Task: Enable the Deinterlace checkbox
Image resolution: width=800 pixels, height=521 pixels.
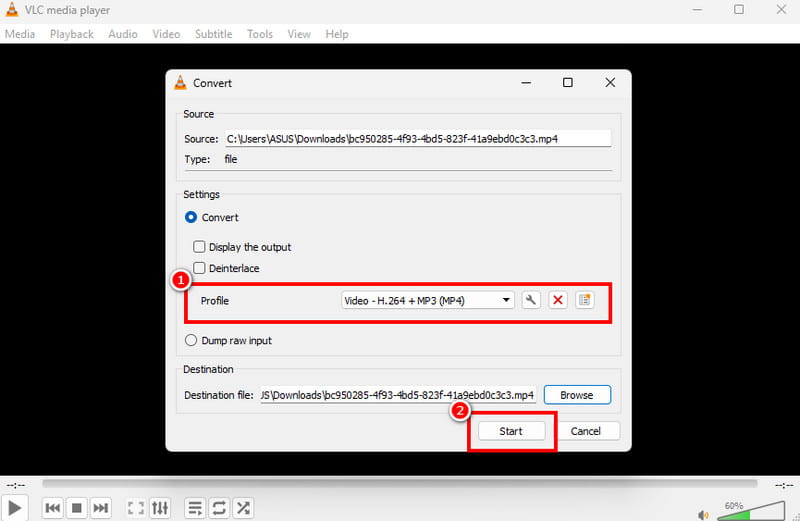Action: 199,268
